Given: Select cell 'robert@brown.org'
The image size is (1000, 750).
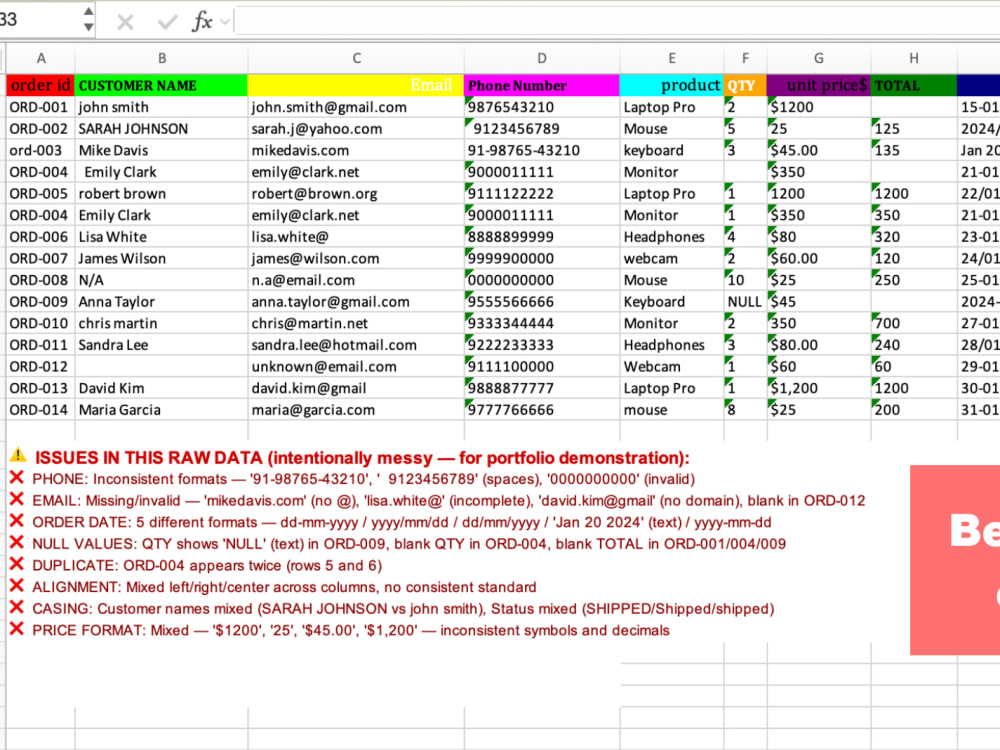Looking at the screenshot, I should click(356, 194).
